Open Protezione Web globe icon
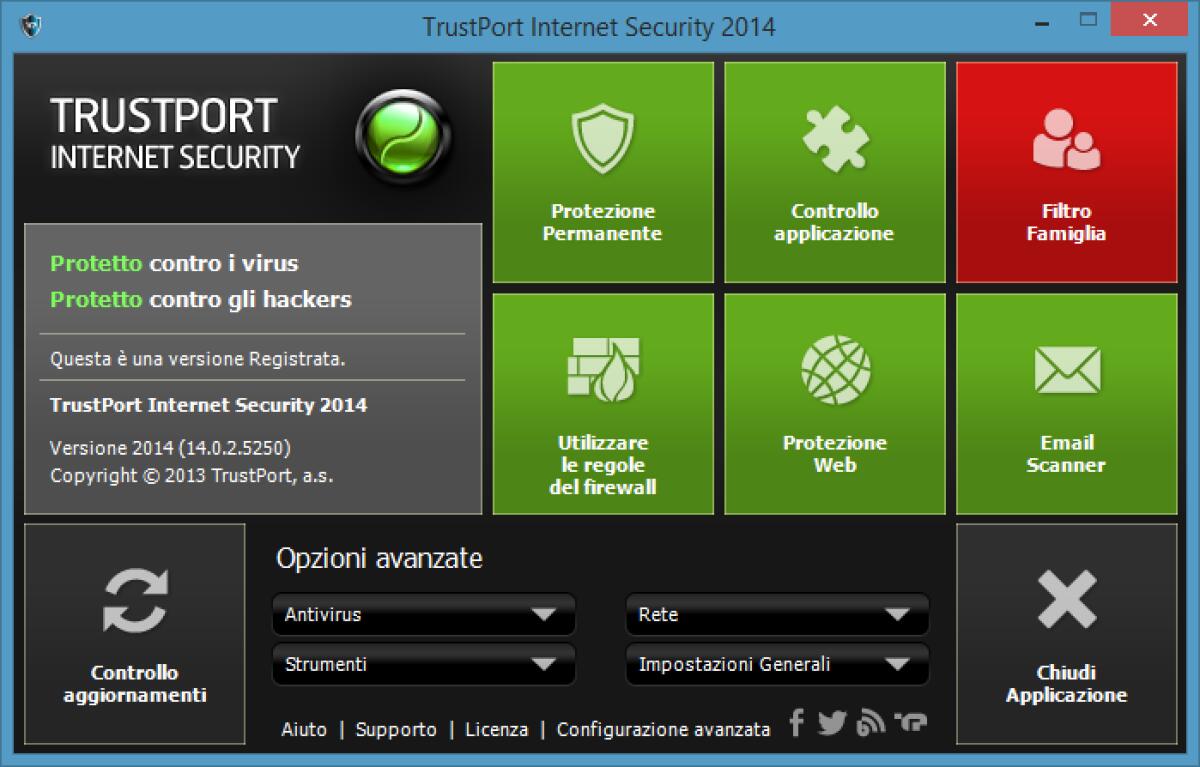The width and height of the screenshot is (1200, 767). point(834,400)
